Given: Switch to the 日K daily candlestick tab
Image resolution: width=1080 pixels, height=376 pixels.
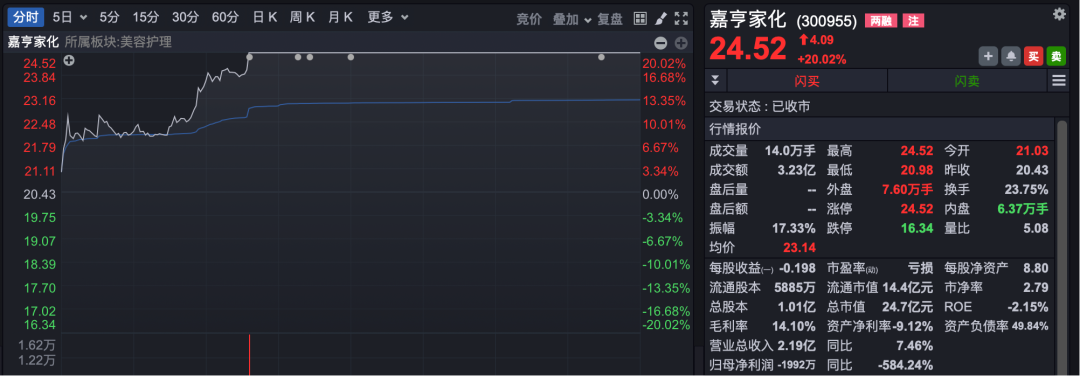Looking at the screenshot, I should (x=265, y=17).
